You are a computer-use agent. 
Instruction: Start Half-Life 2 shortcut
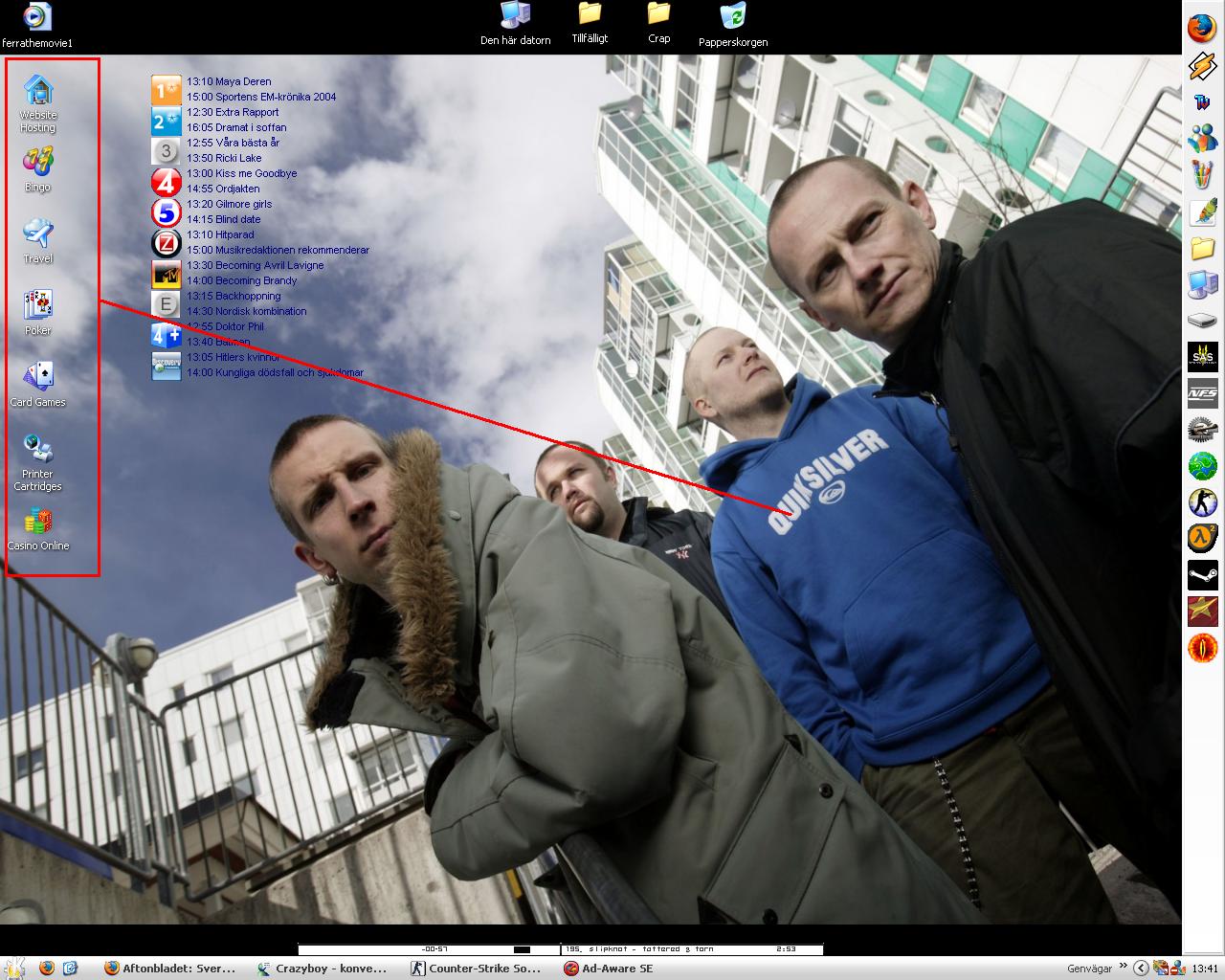click(1202, 538)
